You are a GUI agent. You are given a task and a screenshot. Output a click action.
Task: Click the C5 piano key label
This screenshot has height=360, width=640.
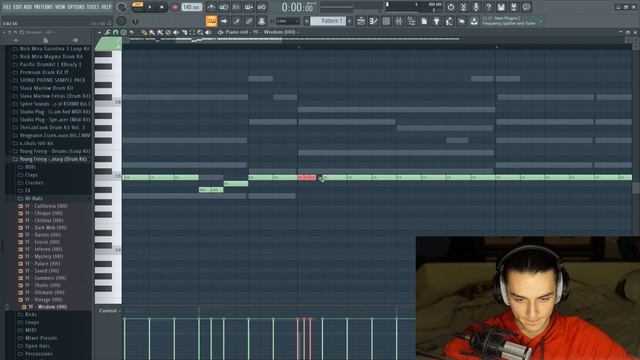118,176
